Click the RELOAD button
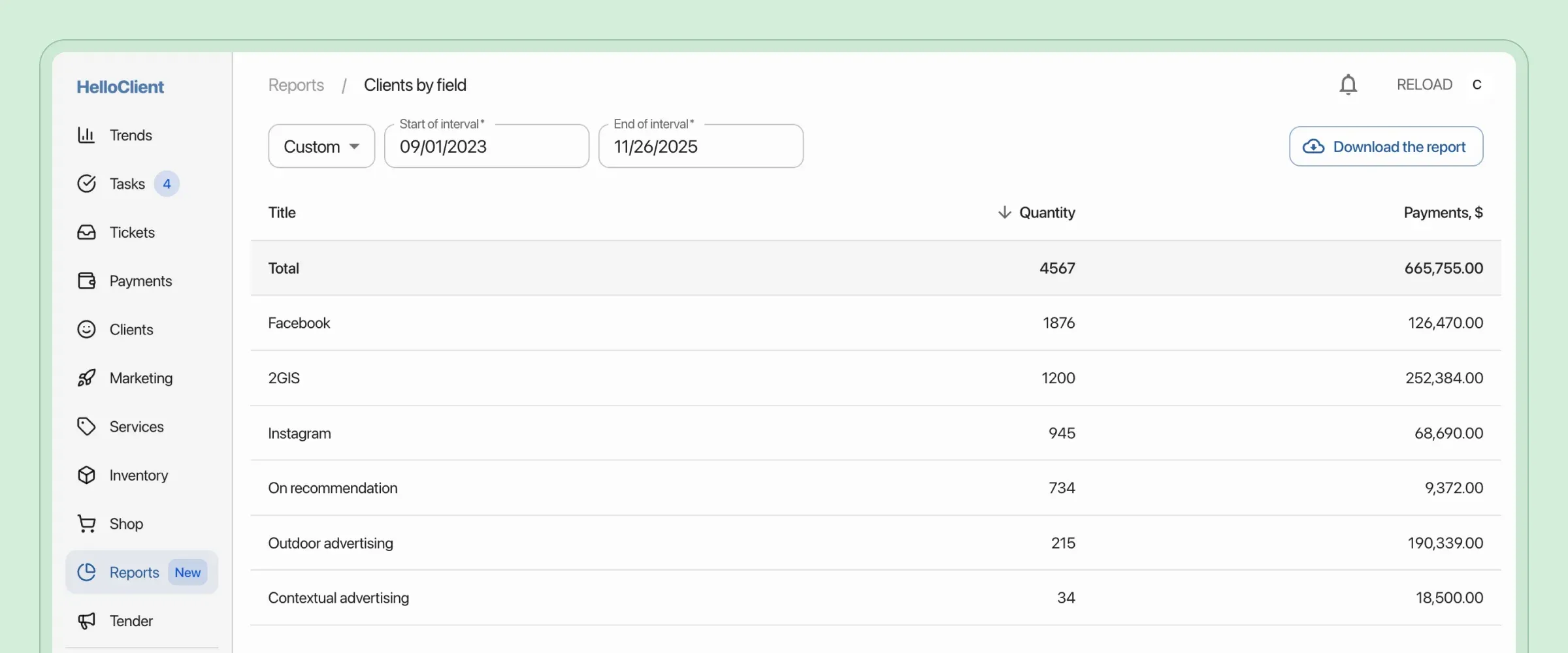 (x=1424, y=84)
